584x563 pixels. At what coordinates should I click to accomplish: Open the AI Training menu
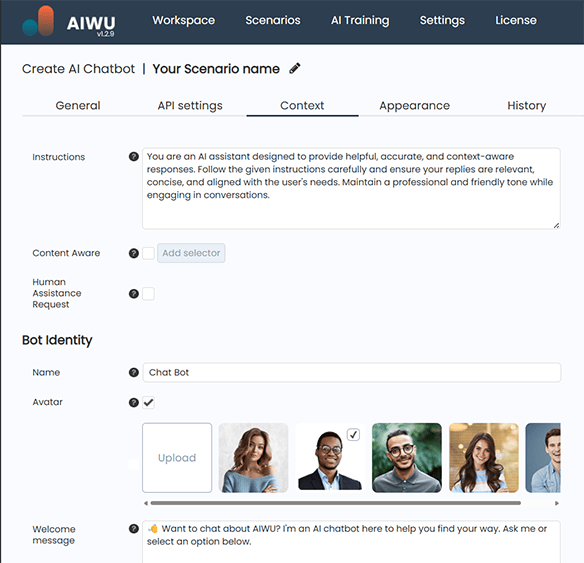(360, 20)
